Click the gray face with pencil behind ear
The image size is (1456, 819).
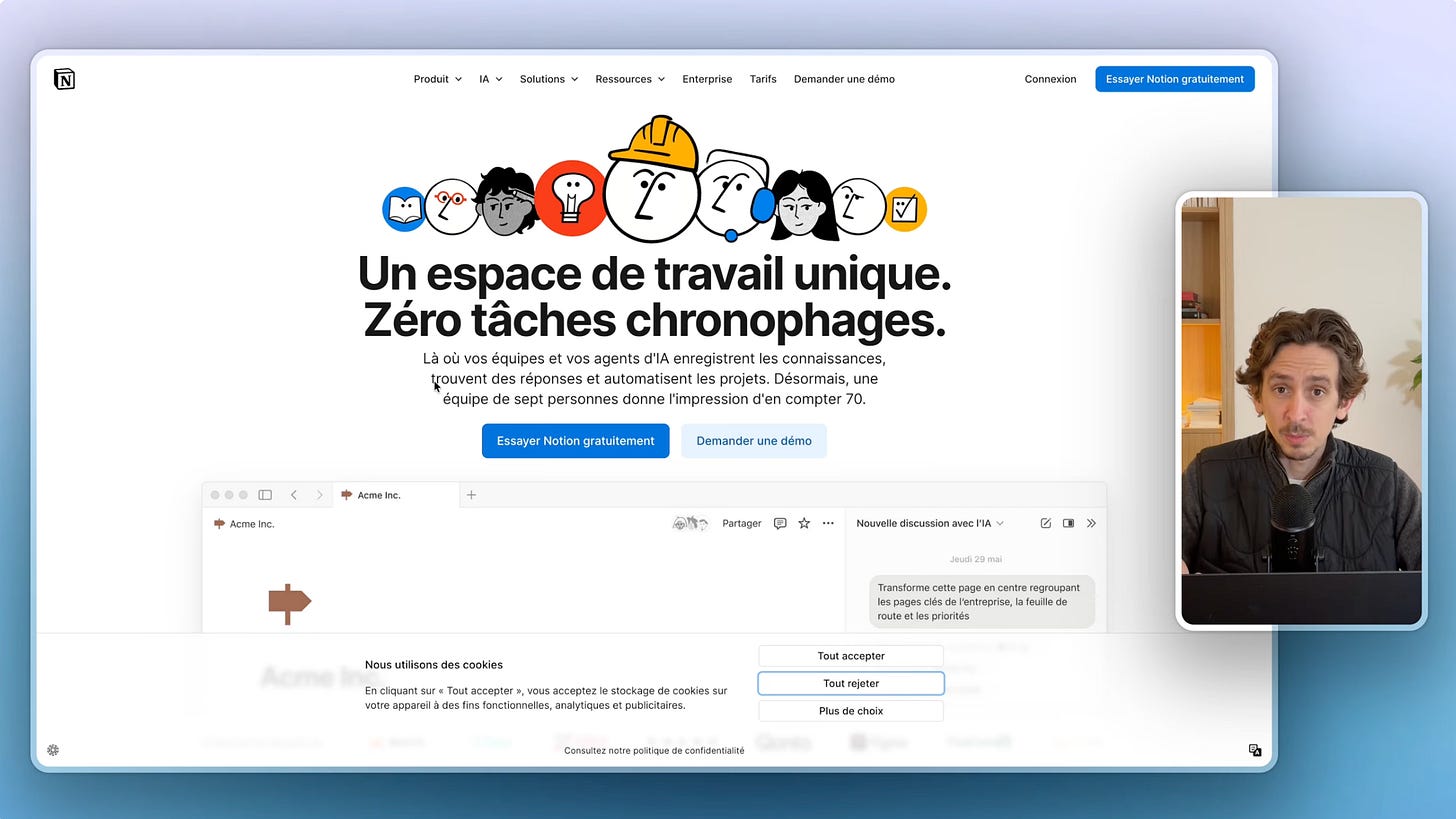[x=507, y=201]
